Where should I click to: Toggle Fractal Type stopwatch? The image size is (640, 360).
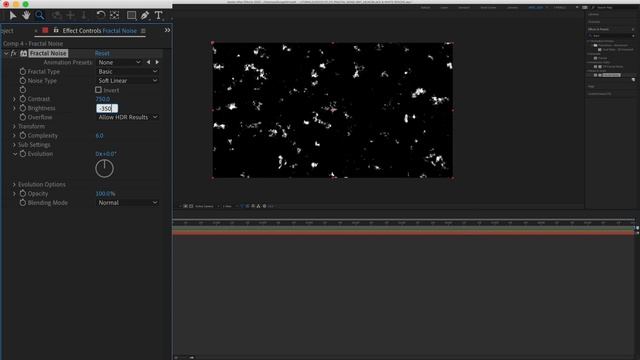point(23,71)
